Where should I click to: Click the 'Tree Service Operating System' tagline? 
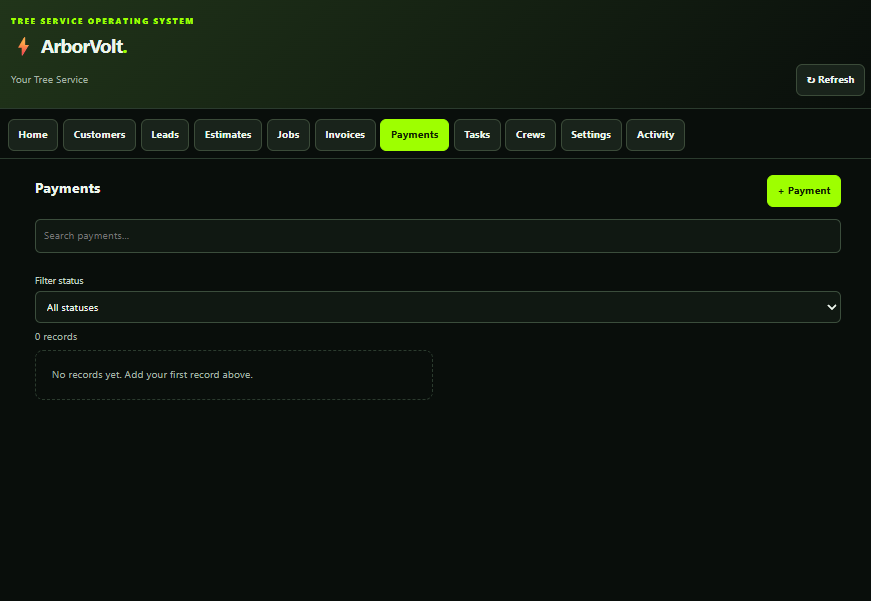pos(102,21)
